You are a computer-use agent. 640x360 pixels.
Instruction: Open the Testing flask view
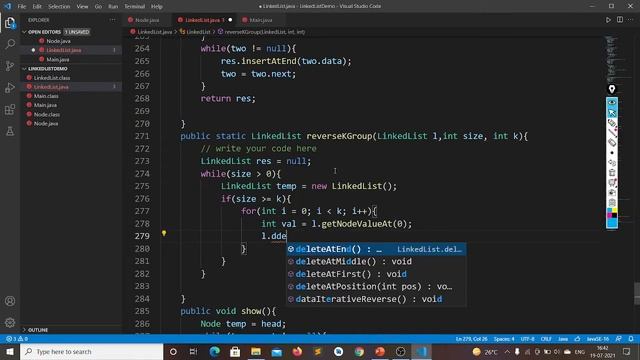pos(10,131)
